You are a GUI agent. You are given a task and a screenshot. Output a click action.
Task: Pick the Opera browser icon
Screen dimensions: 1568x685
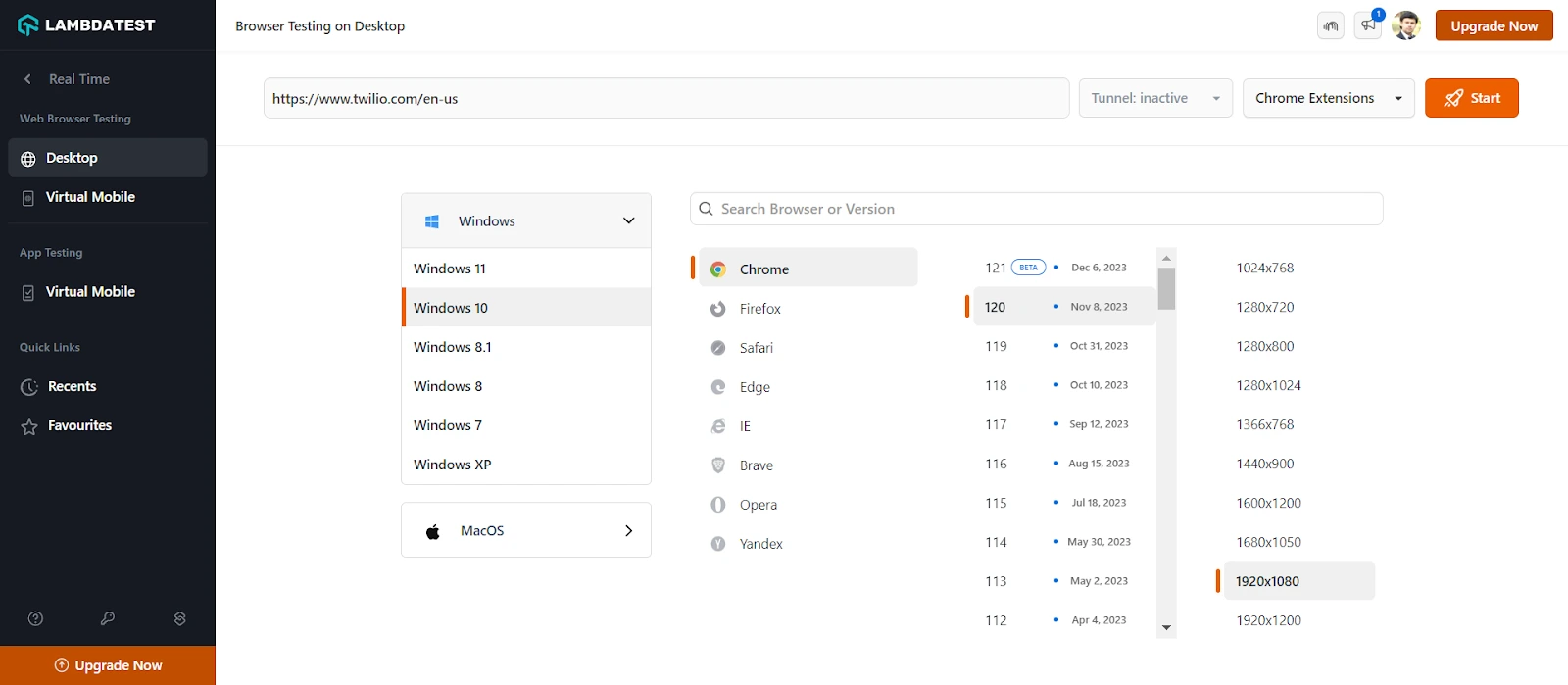click(x=718, y=505)
